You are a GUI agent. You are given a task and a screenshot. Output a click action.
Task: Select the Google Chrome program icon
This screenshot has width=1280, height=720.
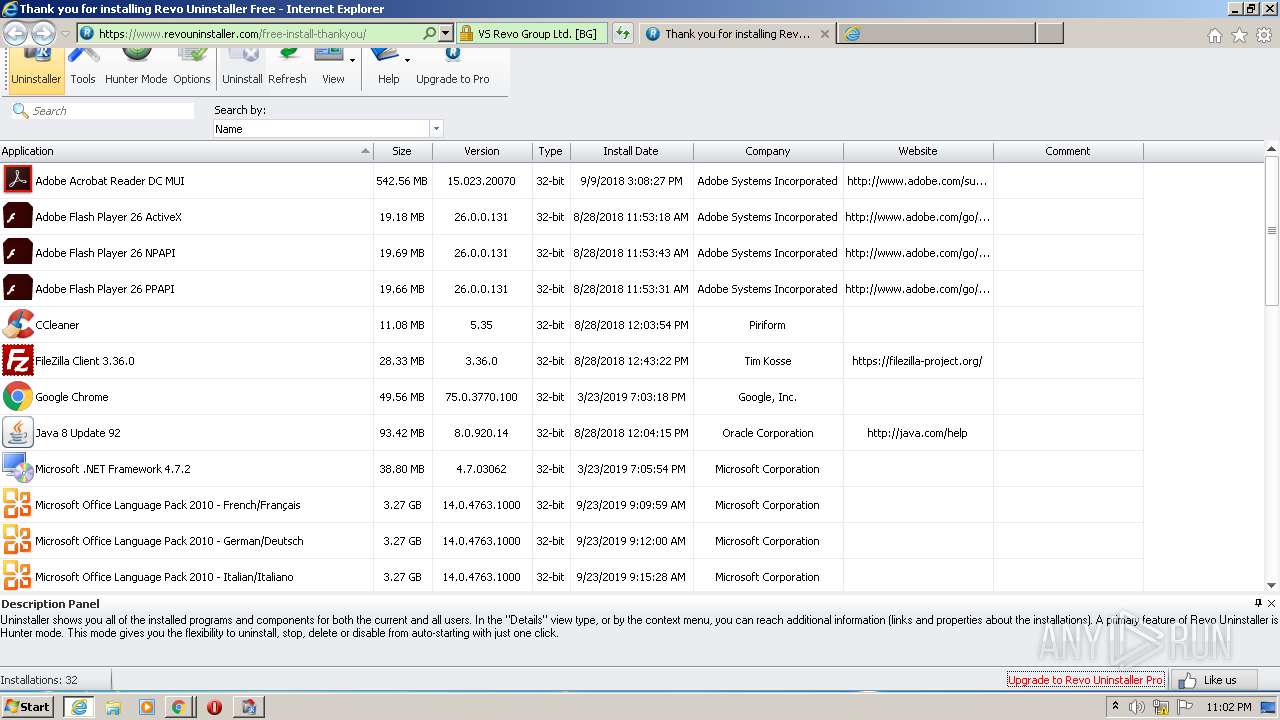(17, 397)
